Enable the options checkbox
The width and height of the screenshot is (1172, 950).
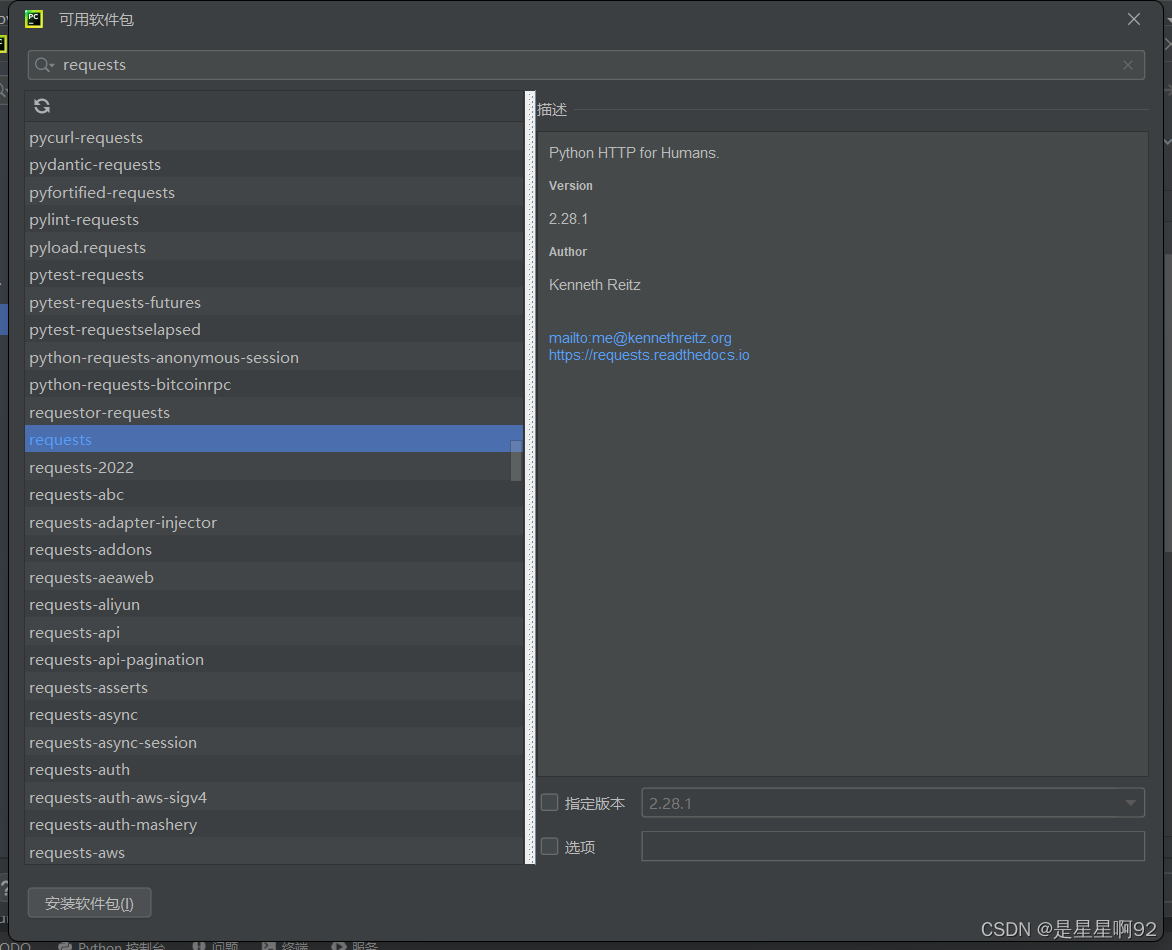click(x=549, y=846)
